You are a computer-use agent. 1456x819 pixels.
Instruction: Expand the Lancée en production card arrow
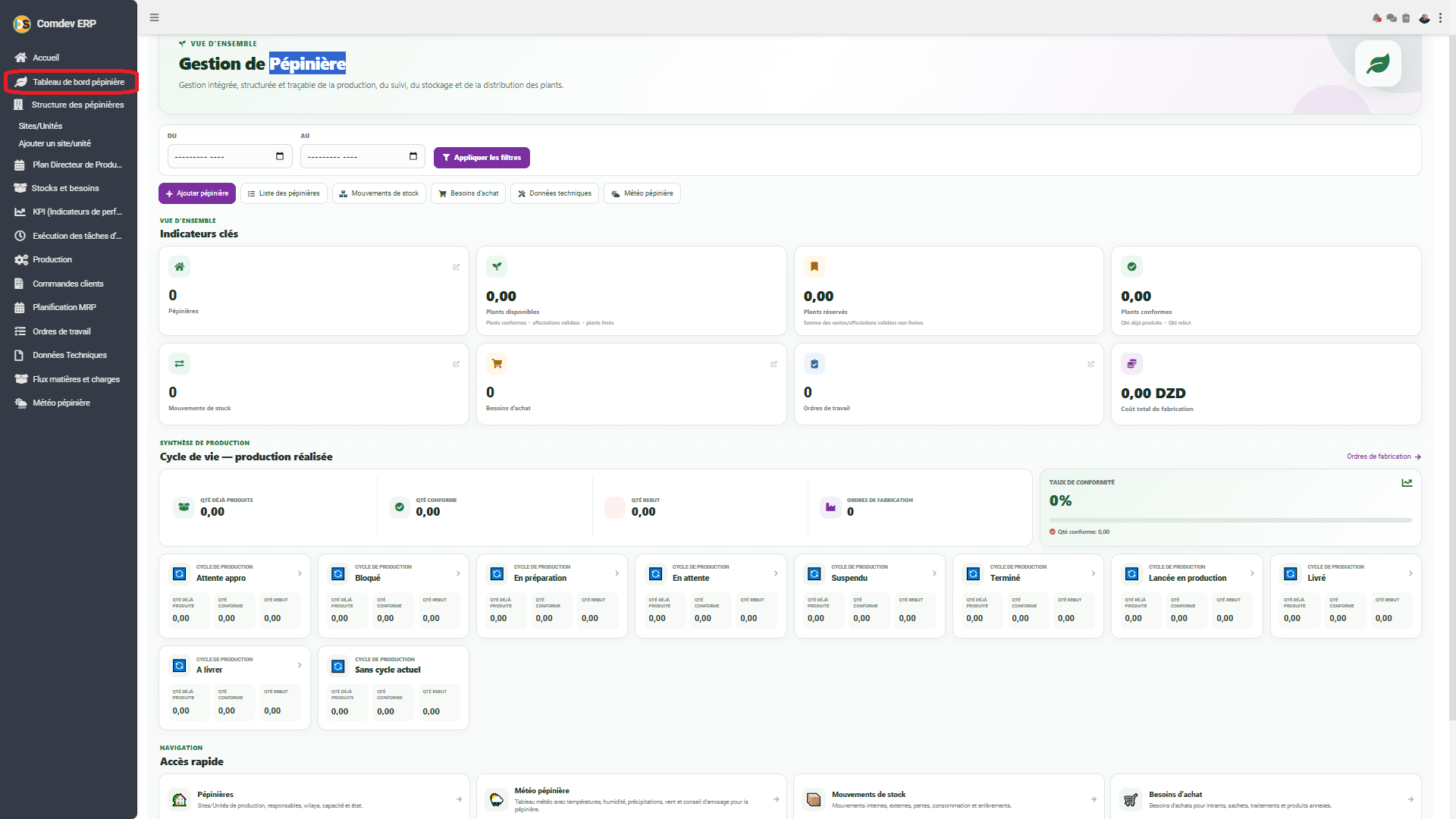click(x=1252, y=573)
